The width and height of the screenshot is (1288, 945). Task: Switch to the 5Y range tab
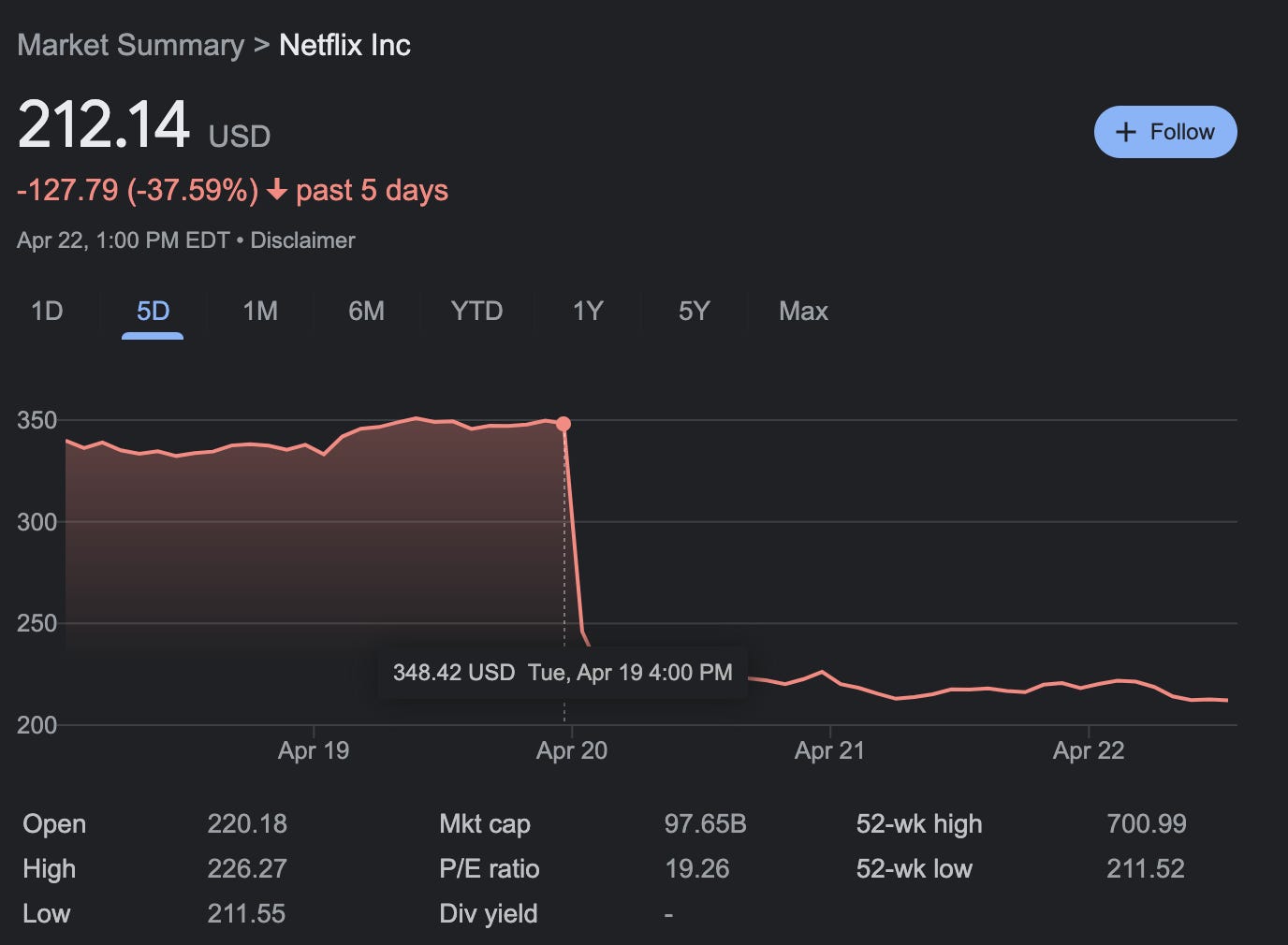pos(694,311)
